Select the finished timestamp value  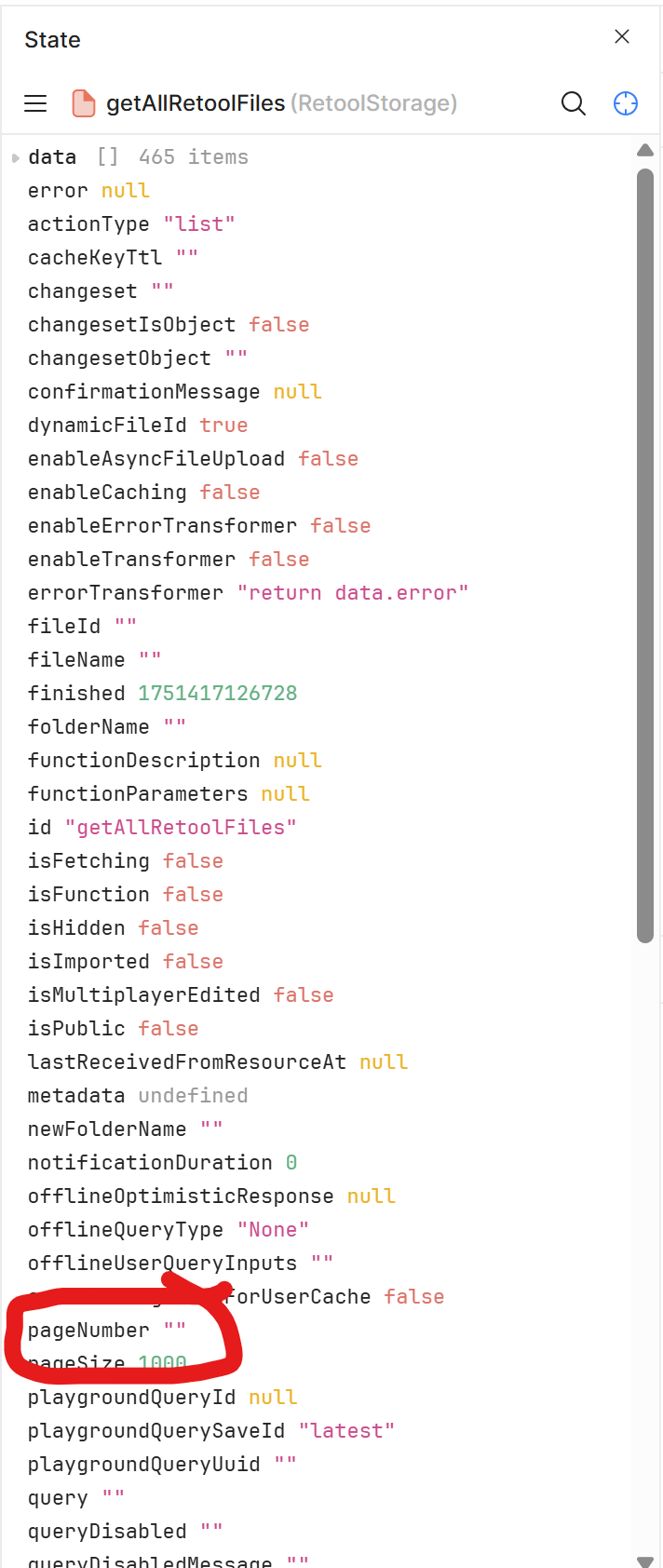(218, 694)
